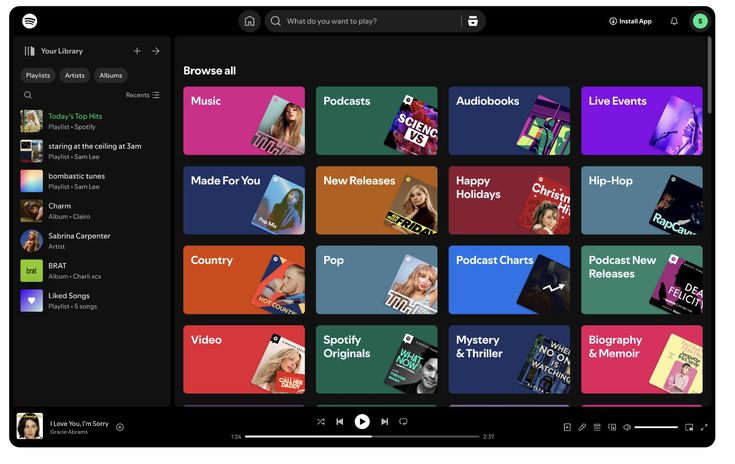
Task: Filter library by Playlists
Action: click(38, 75)
